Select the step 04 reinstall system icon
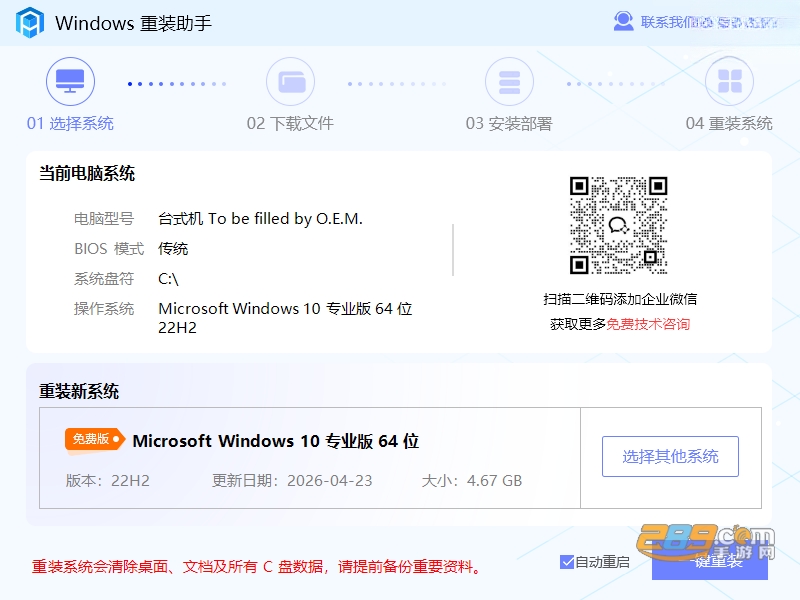Image resolution: width=800 pixels, height=600 pixels. [x=729, y=82]
